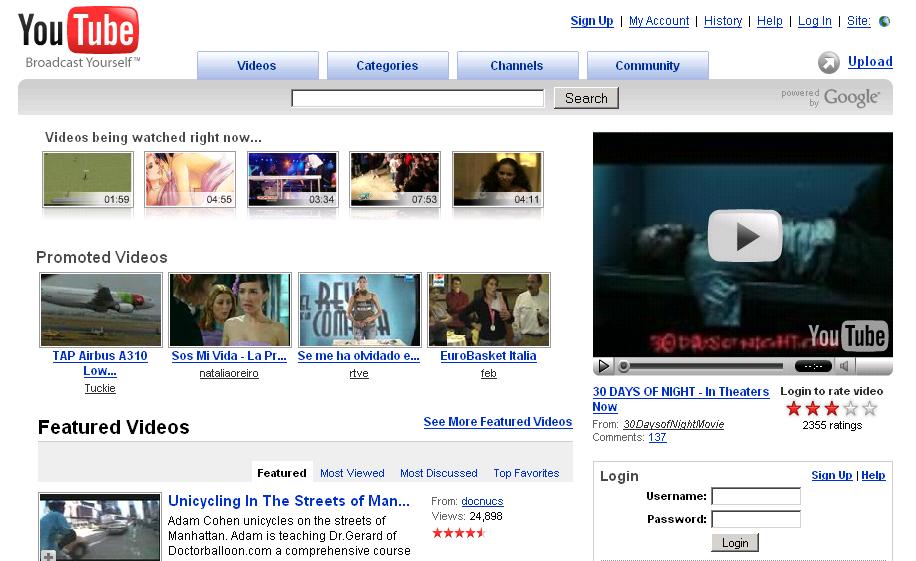The width and height of the screenshot is (916, 561).
Task: Rate the video with the fifth star
Action: (x=869, y=408)
